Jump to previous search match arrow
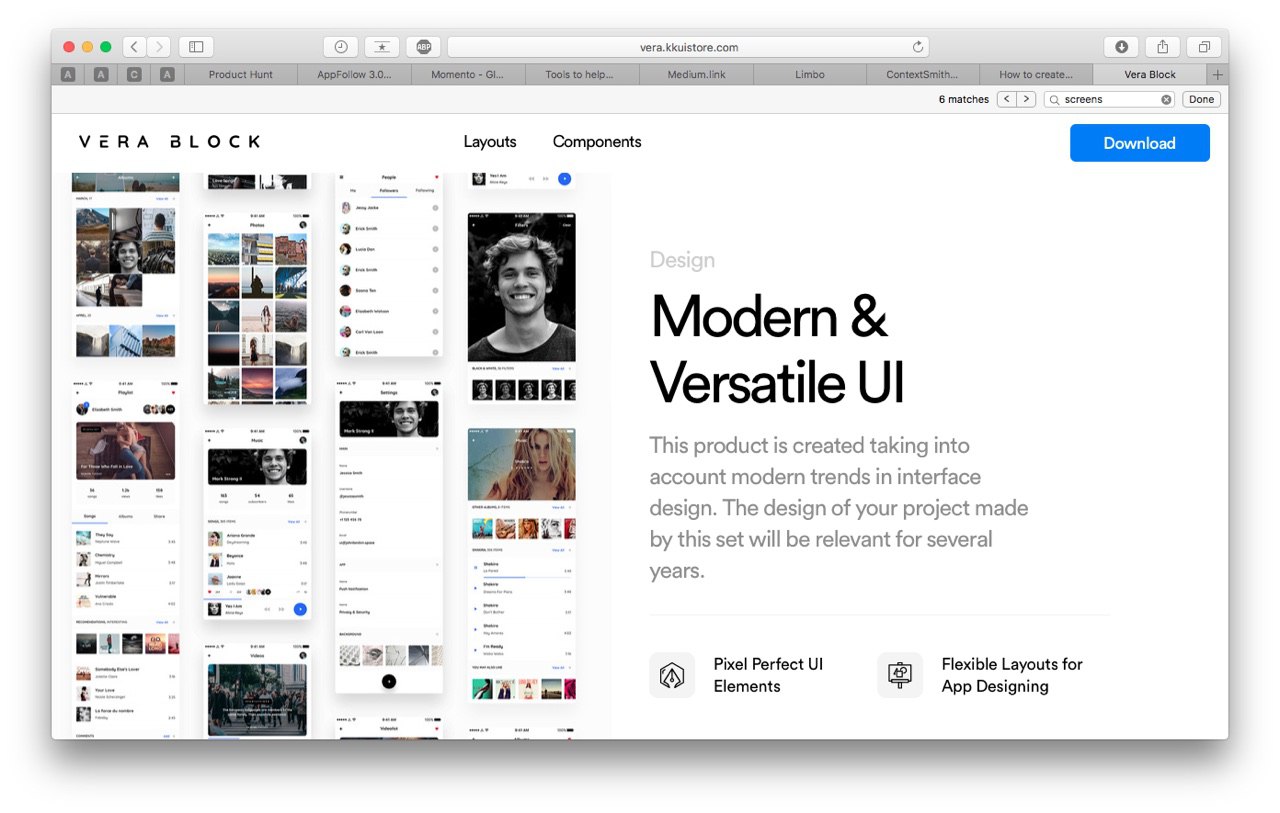The image size is (1280, 813). (1006, 99)
